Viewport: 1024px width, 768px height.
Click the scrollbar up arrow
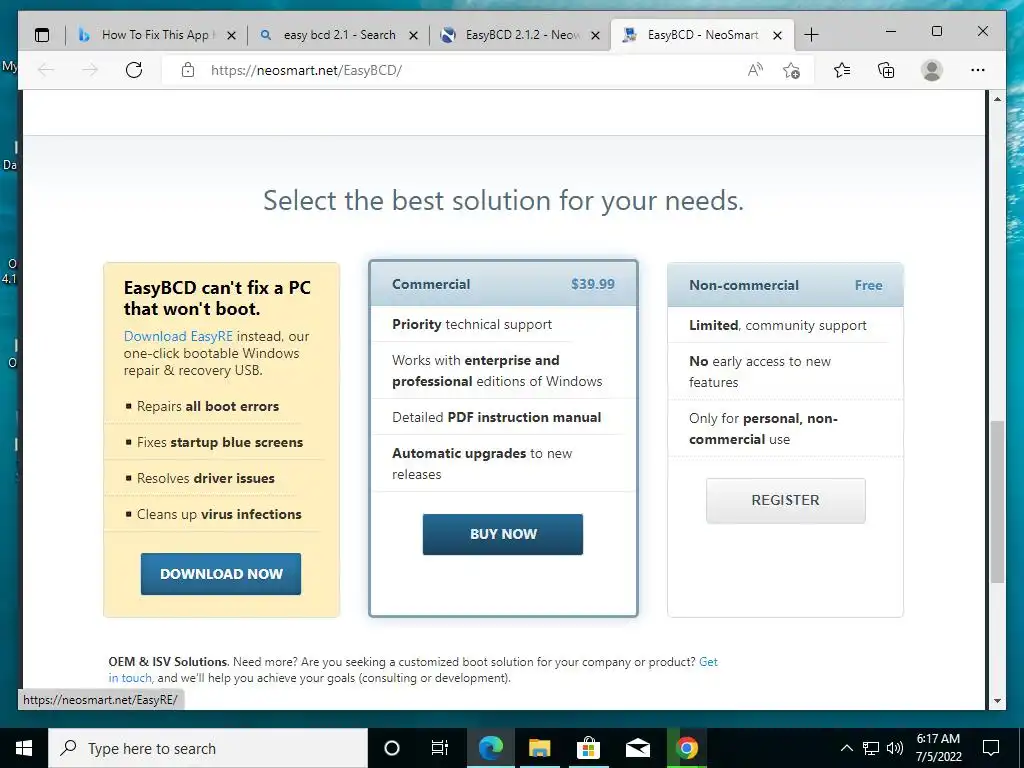[x=997, y=99]
